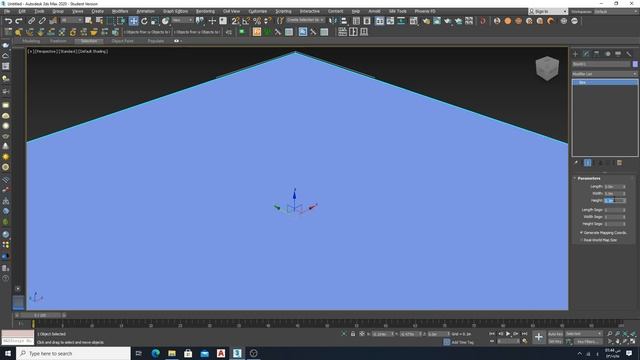This screenshot has height=360, width=640.
Task: Click the time slider handle
Action: (40, 315)
